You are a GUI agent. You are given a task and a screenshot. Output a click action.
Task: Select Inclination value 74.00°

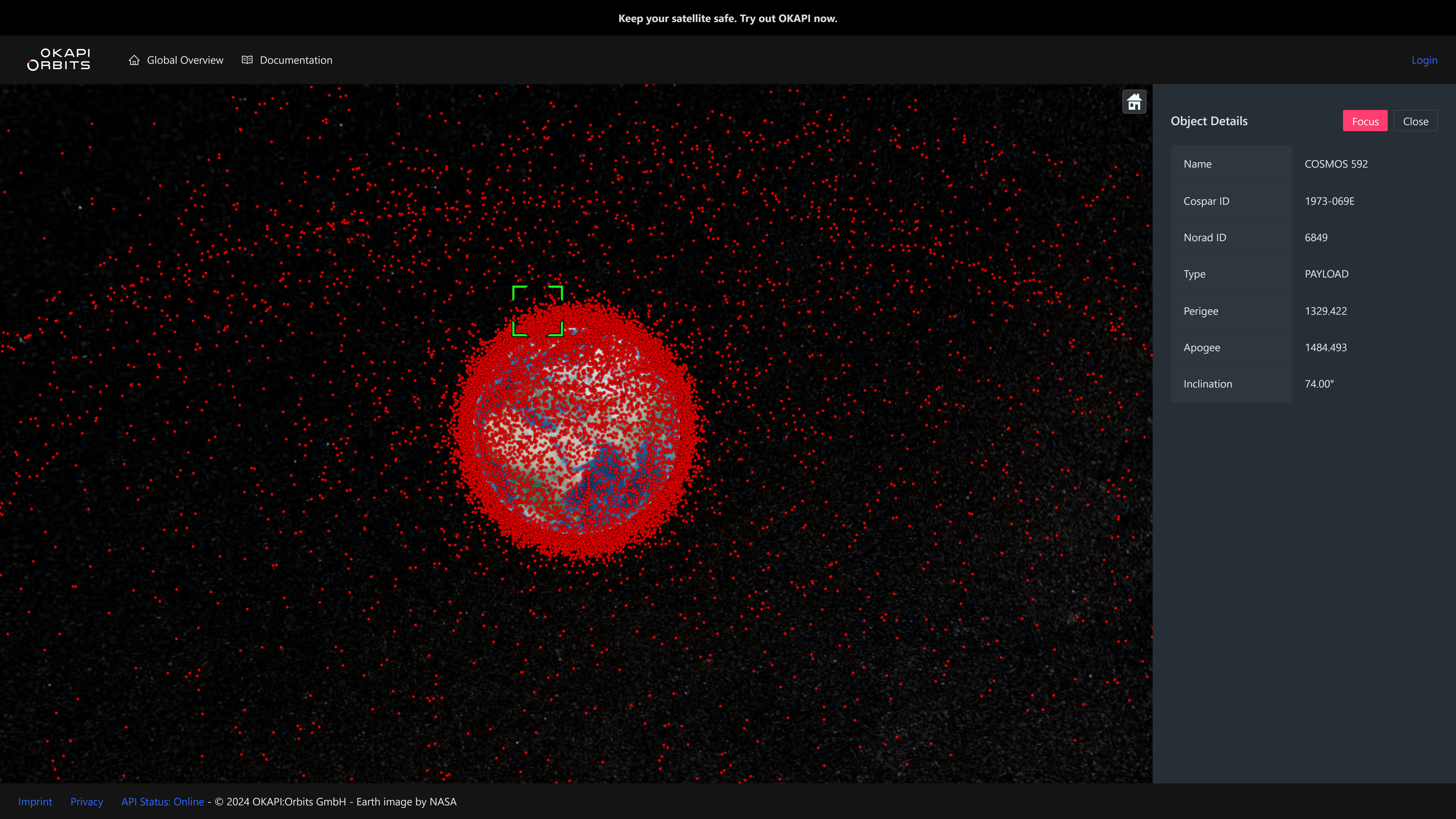(x=1319, y=384)
